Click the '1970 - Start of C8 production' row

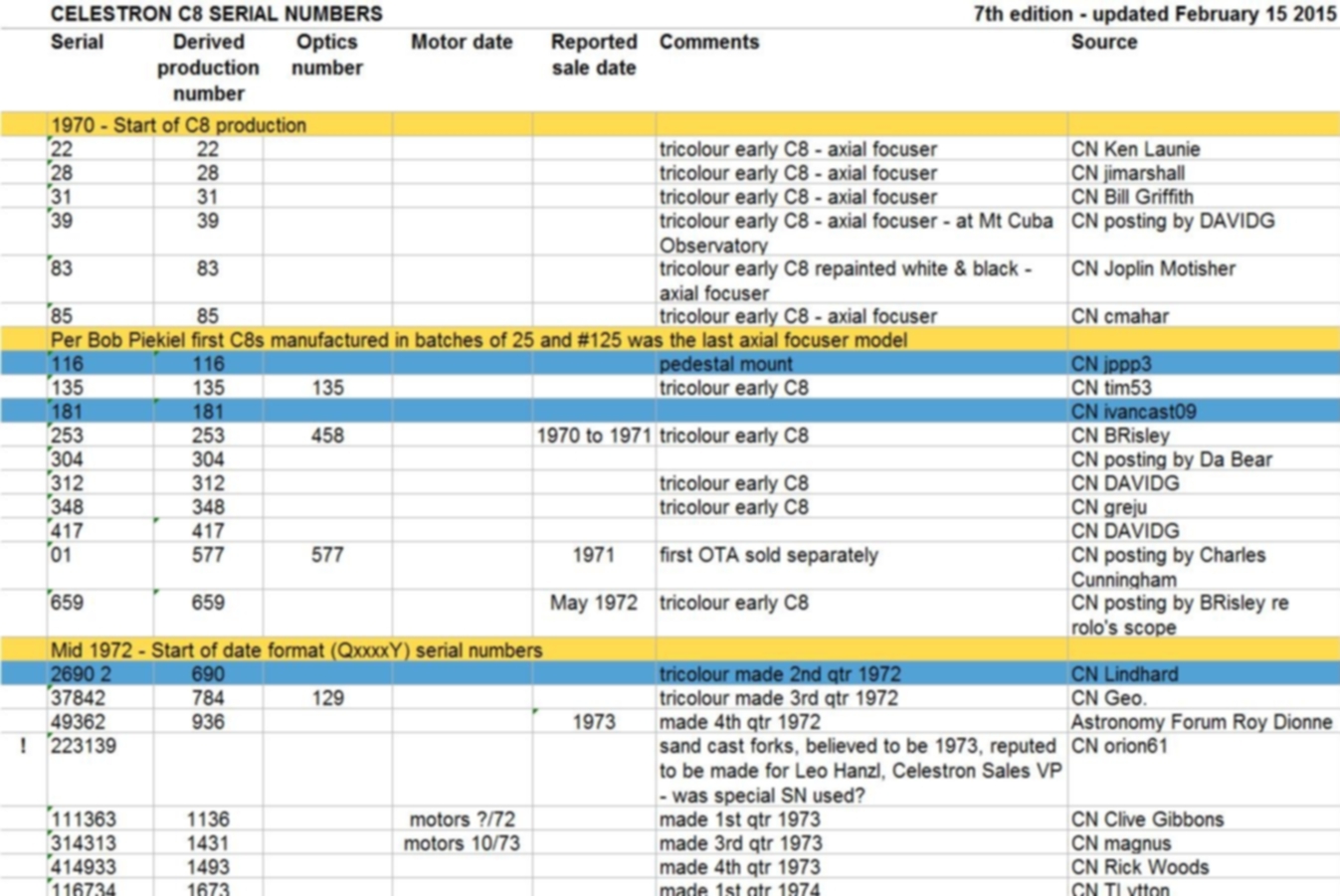pos(670,125)
